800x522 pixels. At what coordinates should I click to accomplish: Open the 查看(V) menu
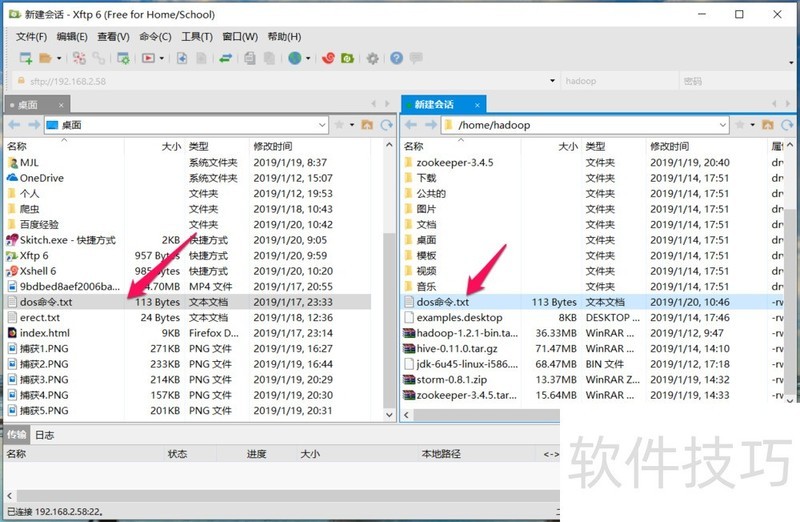(113, 37)
